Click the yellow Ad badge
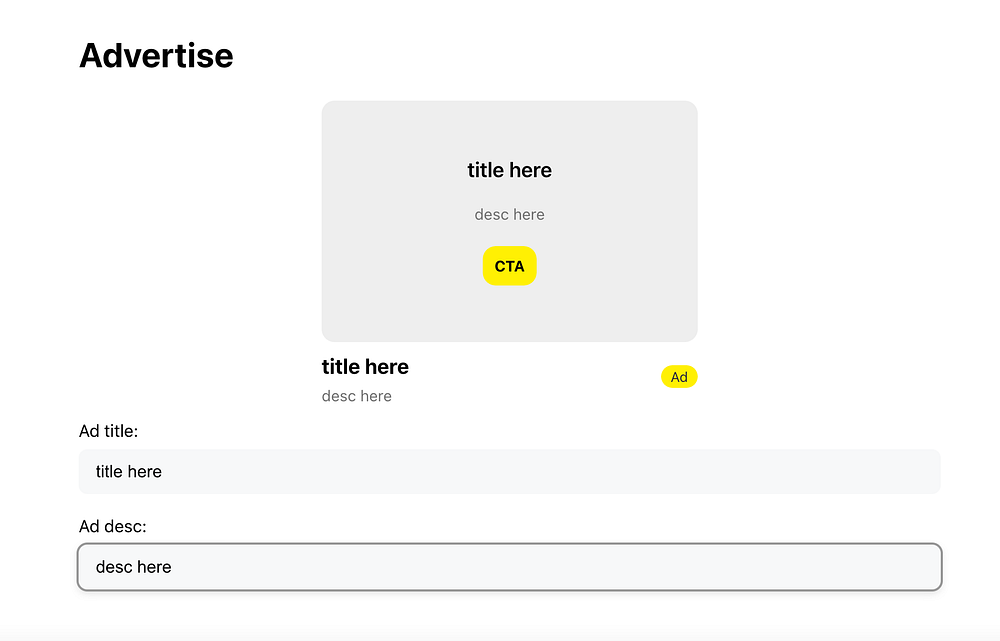The width and height of the screenshot is (1000, 641). (x=679, y=377)
